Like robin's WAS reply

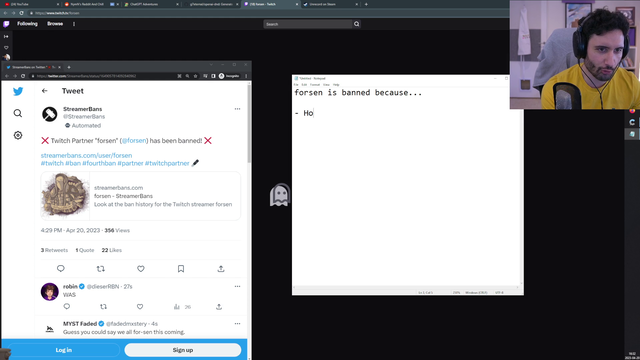point(140,307)
